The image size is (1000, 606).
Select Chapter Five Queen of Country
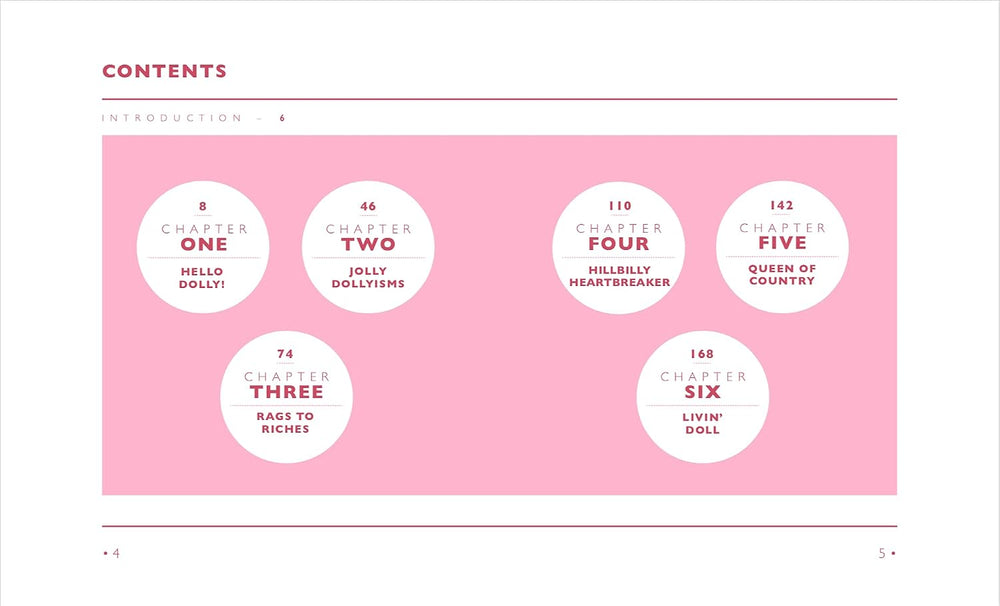coord(783,247)
